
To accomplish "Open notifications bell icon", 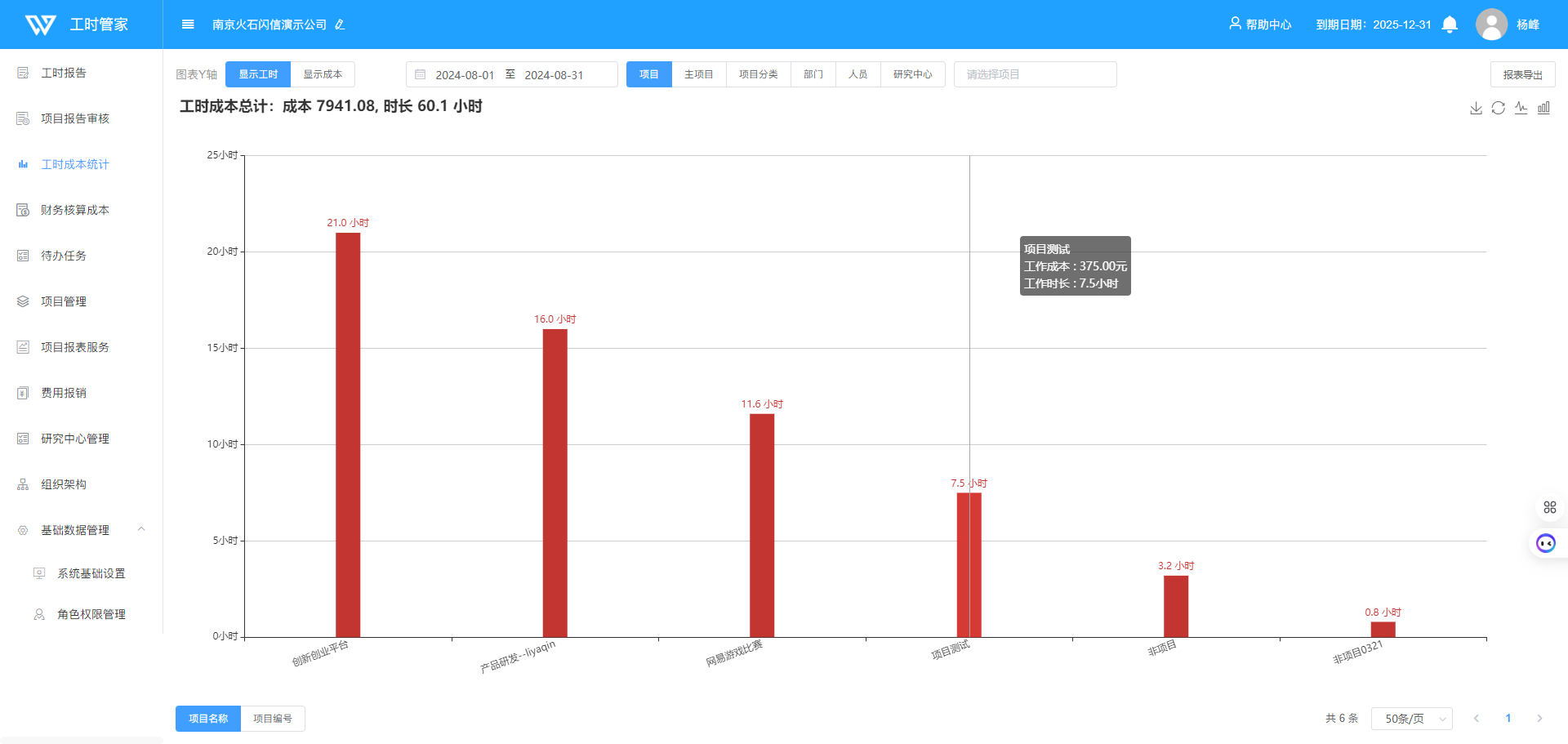I will (x=1450, y=25).
